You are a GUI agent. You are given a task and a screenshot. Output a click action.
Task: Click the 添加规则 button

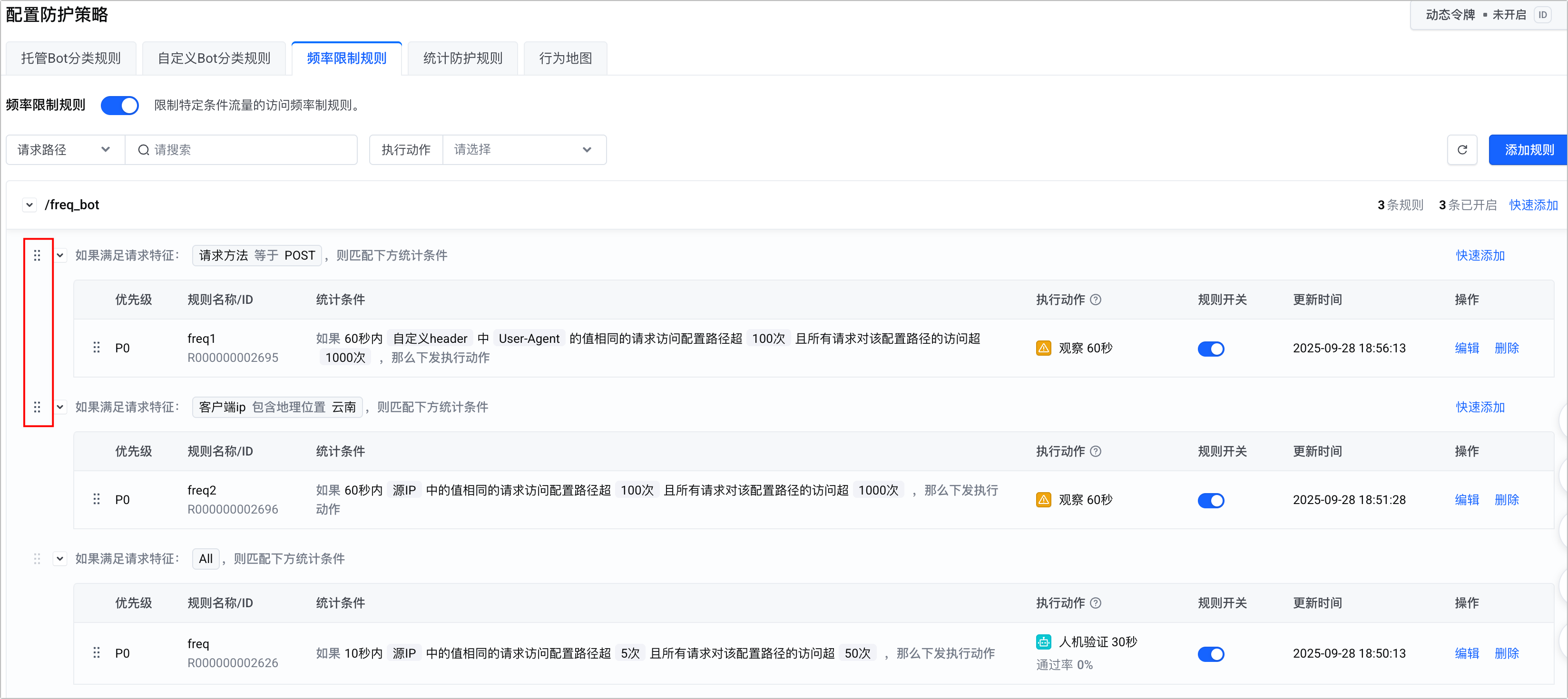1528,150
